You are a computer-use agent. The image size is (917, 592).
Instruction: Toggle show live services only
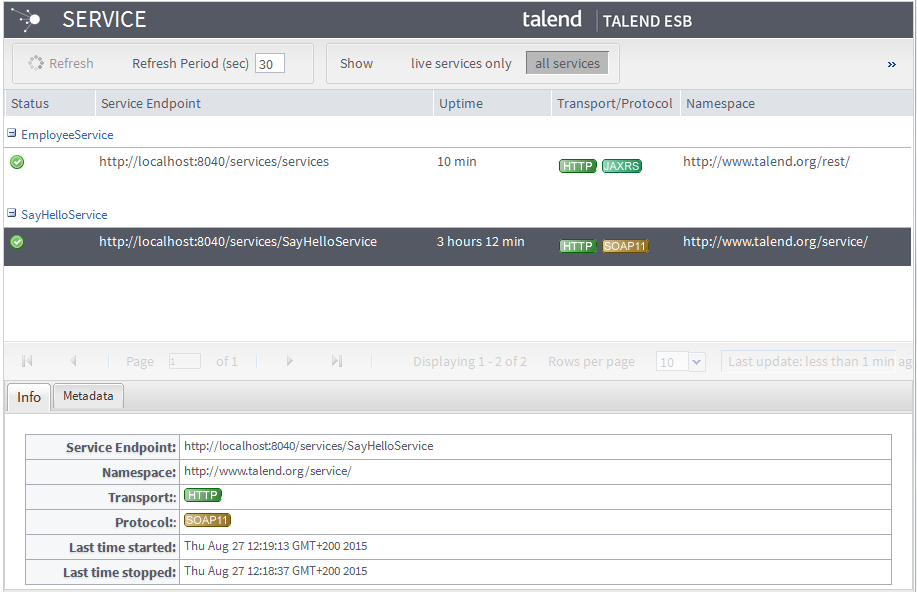[461, 63]
